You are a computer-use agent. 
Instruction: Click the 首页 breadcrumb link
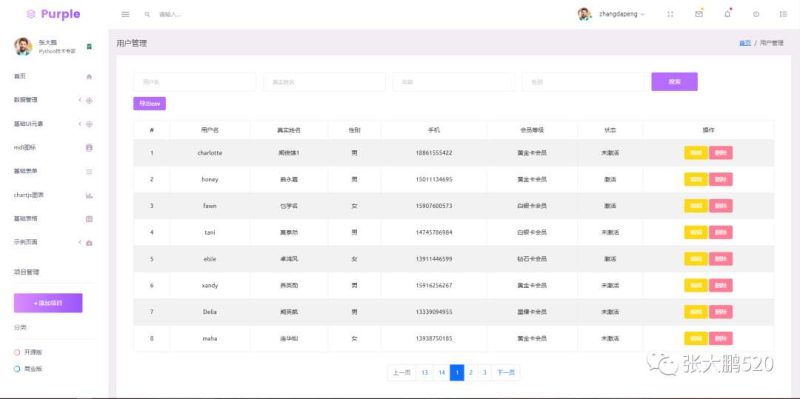coord(745,43)
